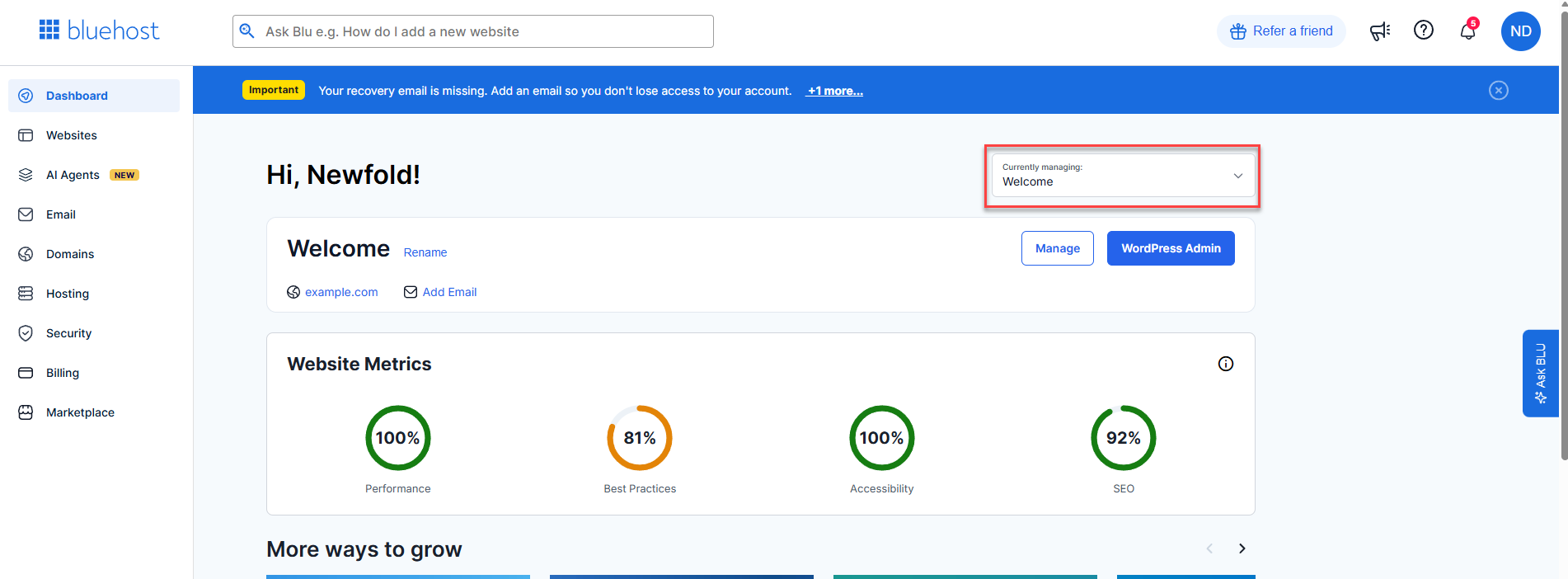Open AI Agents from the sidebar
This screenshot has height=579, width=1568.
[x=94, y=175]
